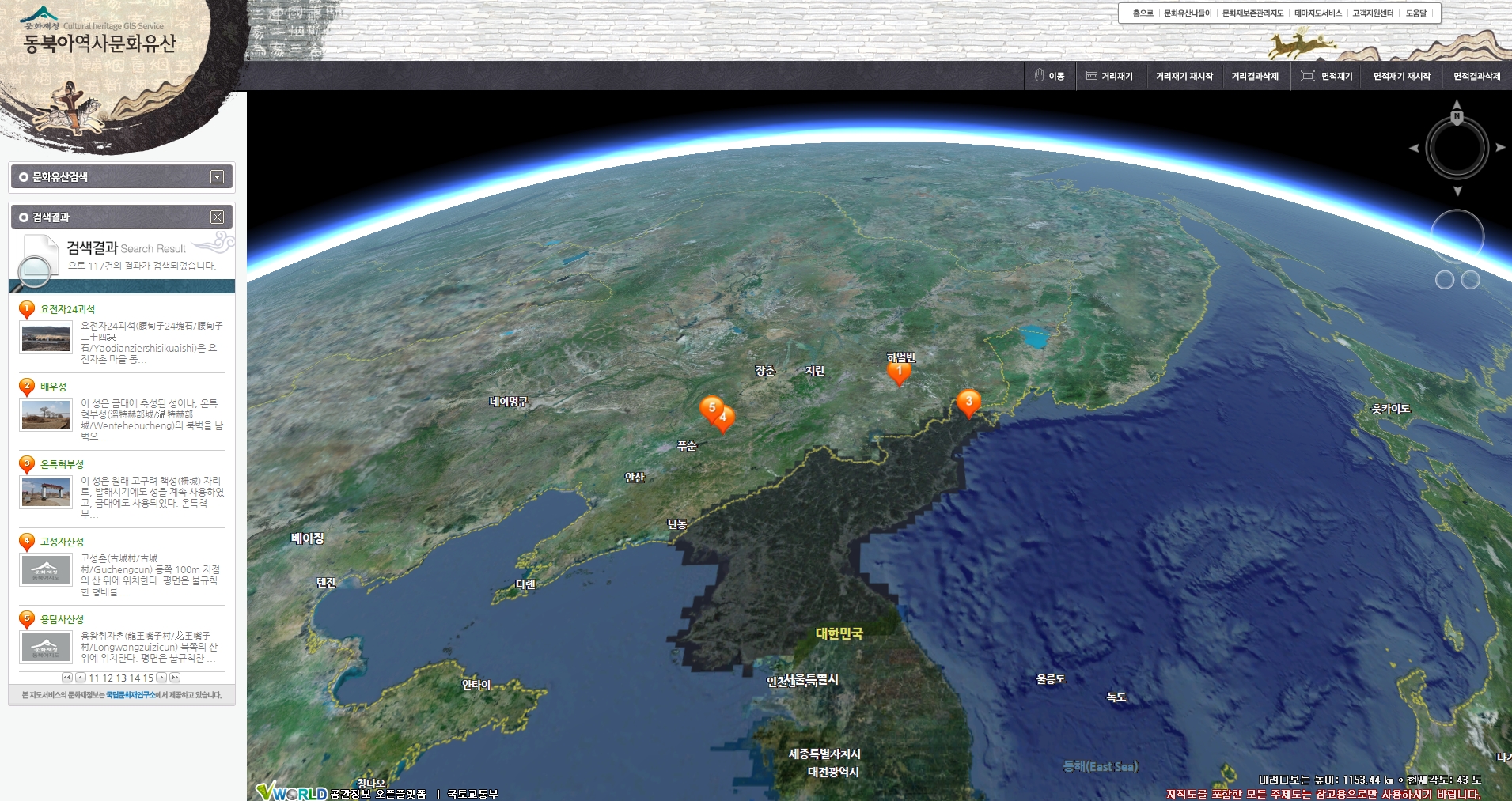Click the 하얼빈 city label on map
Image resolution: width=1512 pixels, height=801 pixels.
click(x=901, y=357)
